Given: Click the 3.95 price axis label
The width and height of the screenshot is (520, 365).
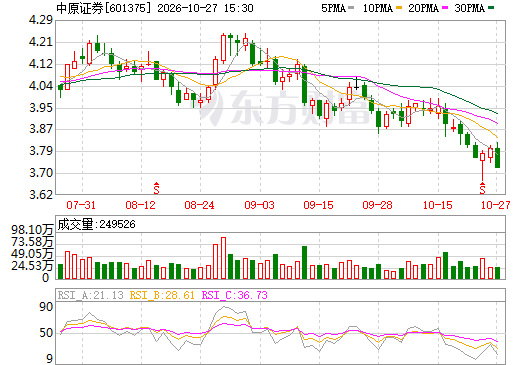Looking at the screenshot, I should pyautogui.click(x=41, y=108).
